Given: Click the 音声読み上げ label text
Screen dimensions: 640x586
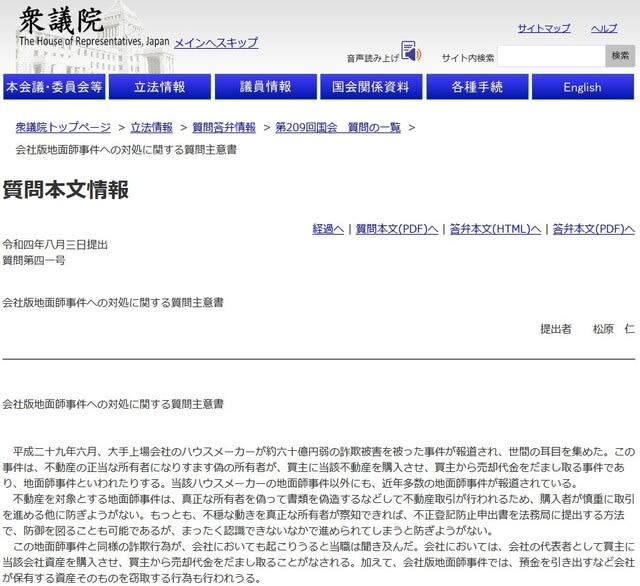Looking at the screenshot, I should coord(373,58).
